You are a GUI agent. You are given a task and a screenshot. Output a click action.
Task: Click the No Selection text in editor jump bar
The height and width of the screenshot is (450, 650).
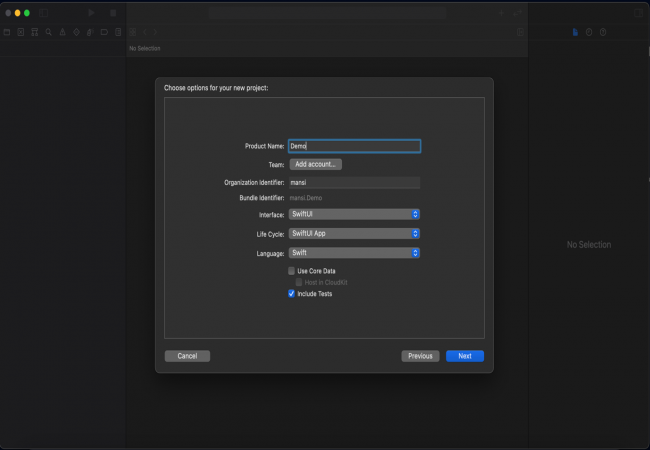point(145,48)
